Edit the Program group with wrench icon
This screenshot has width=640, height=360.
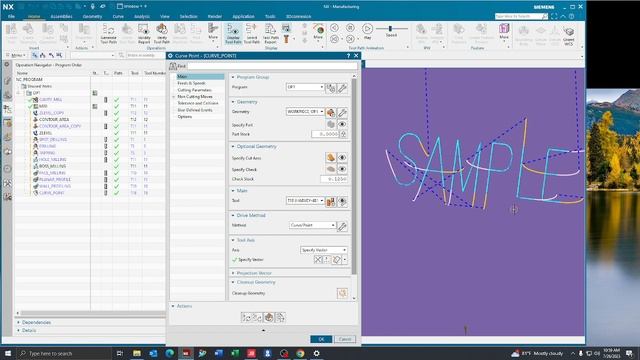tap(342, 88)
